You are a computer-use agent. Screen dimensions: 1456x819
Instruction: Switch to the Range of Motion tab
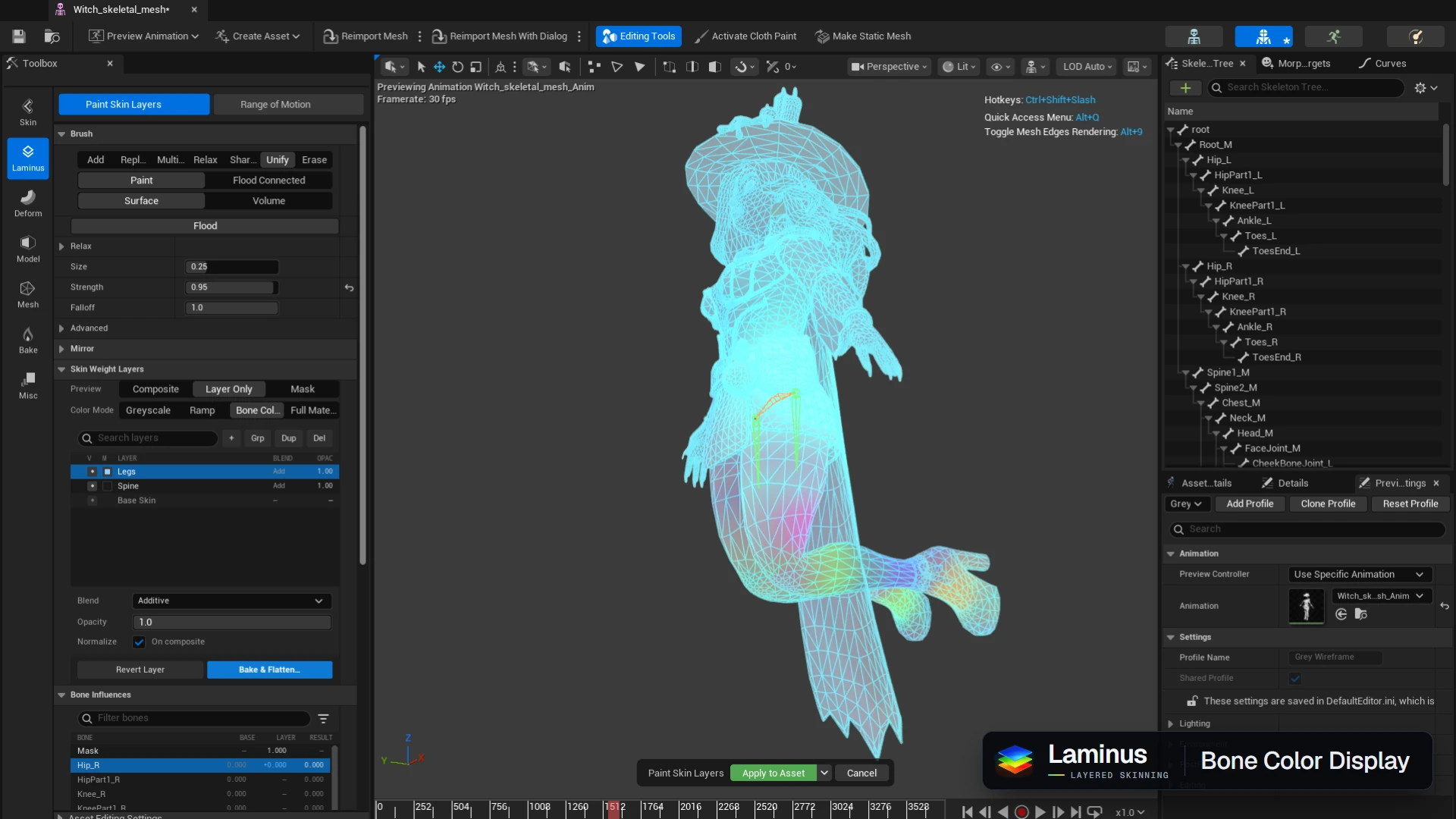275,105
